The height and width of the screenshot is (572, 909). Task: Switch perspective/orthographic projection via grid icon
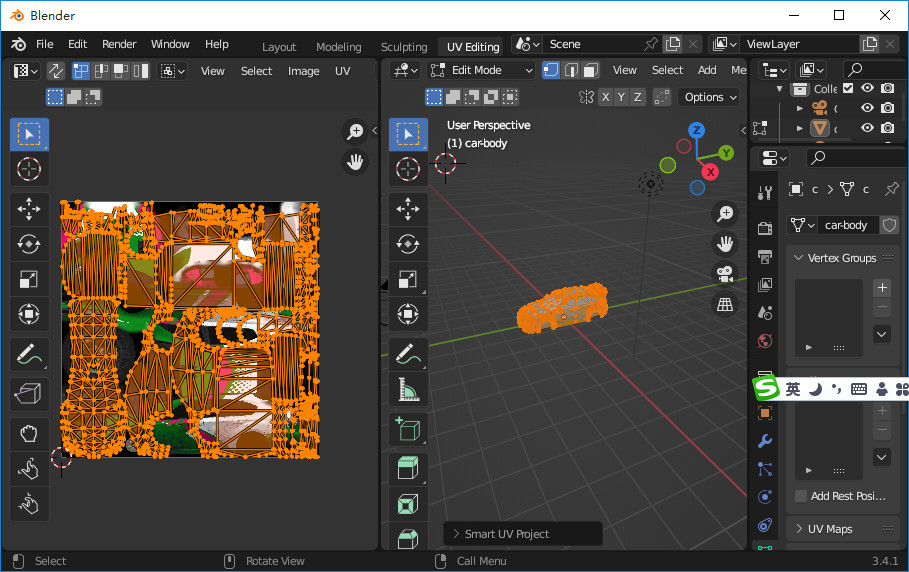pos(725,304)
